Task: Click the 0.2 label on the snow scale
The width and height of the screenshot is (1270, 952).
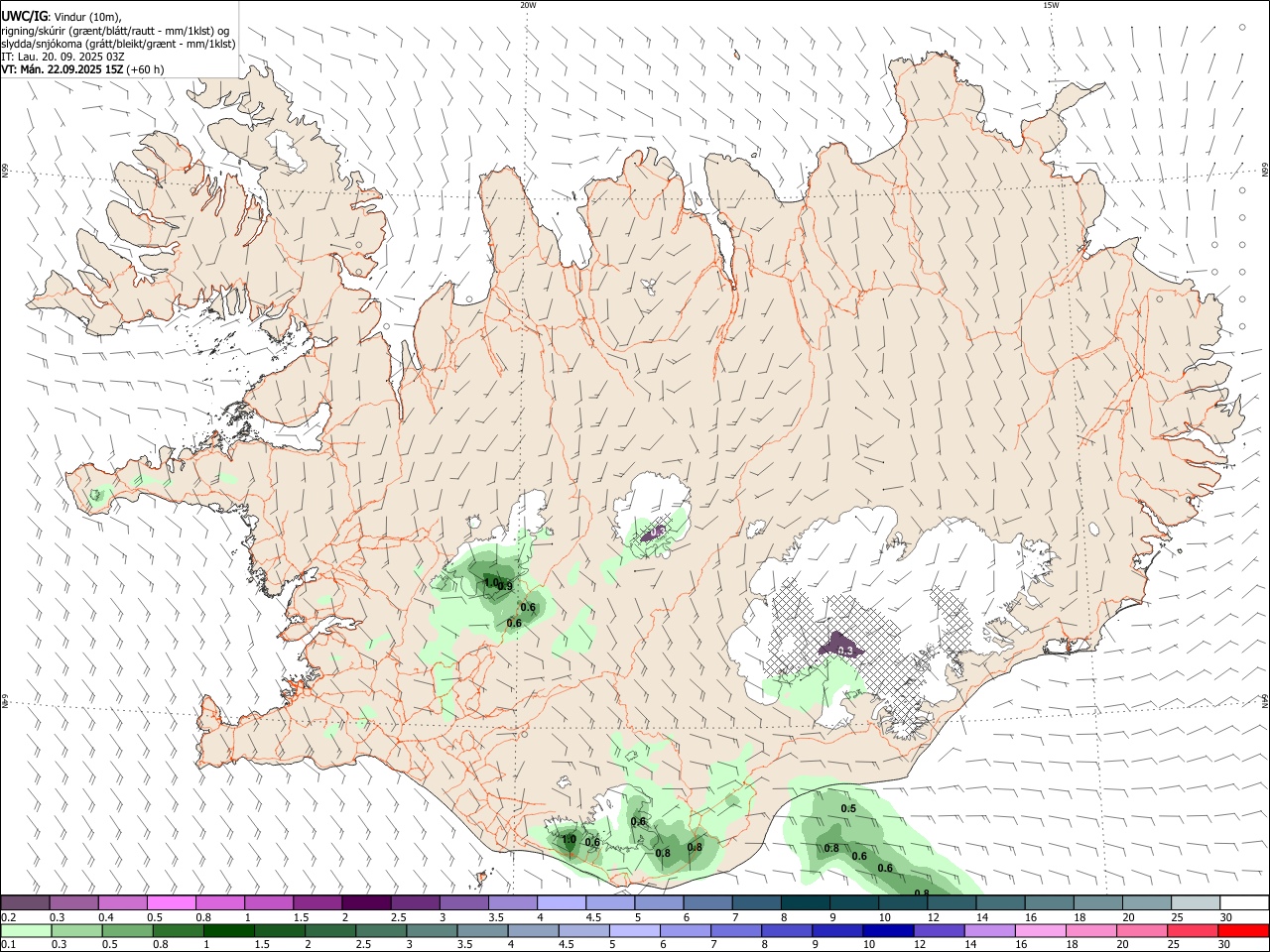Action: click(8, 917)
